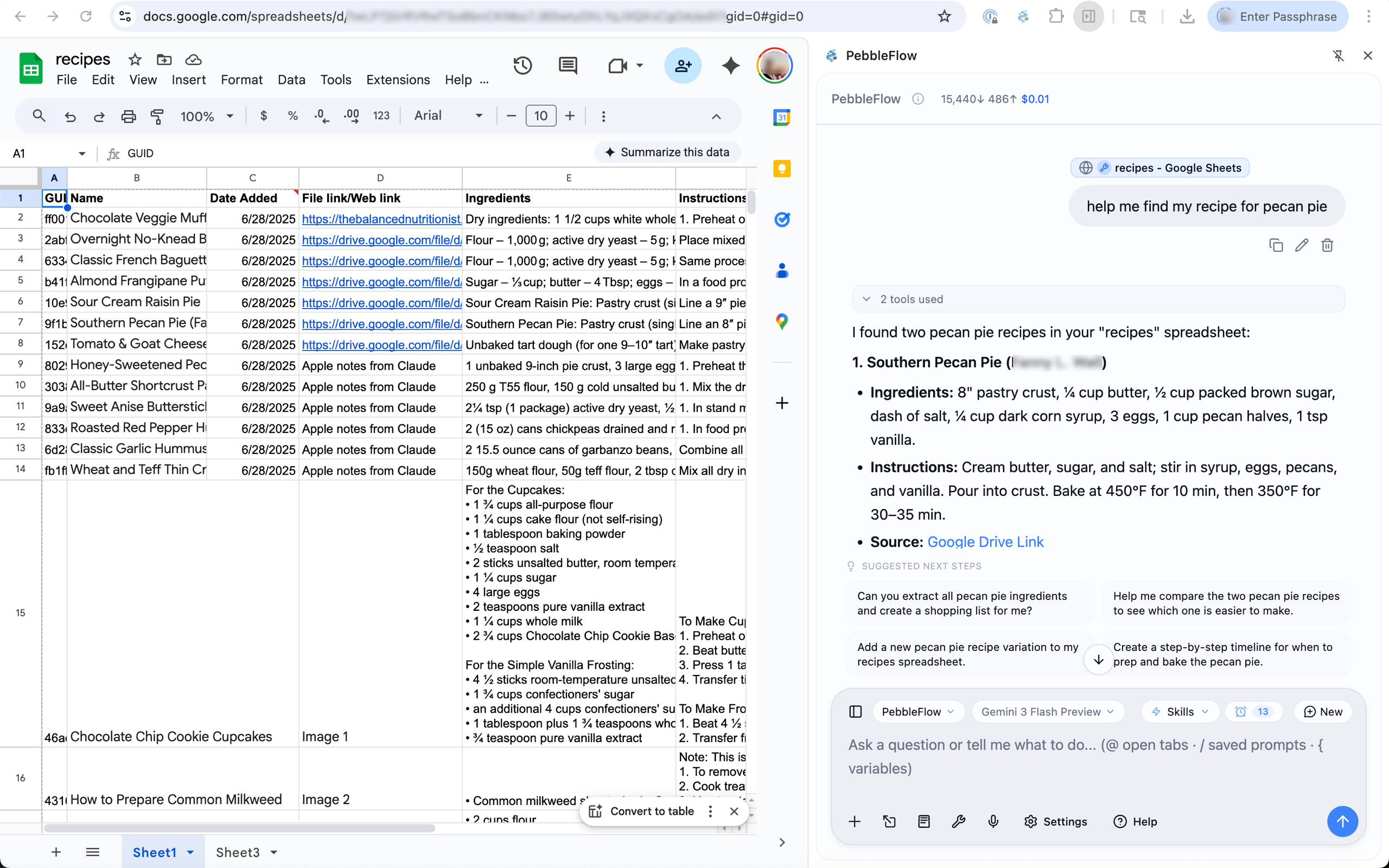1389x868 pixels.
Task: Click the "Summarize this data" button
Action: pyautogui.click(x=667, y=152)
